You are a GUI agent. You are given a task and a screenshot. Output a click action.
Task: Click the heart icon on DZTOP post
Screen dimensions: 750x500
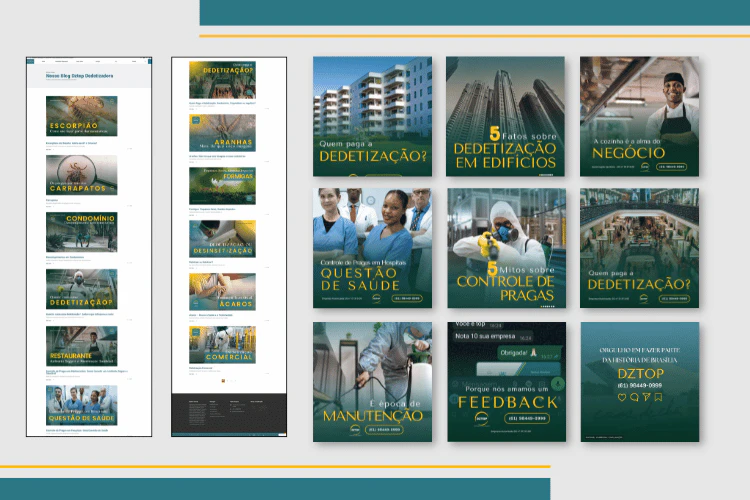pyautogui.click(x=621, y=397)
